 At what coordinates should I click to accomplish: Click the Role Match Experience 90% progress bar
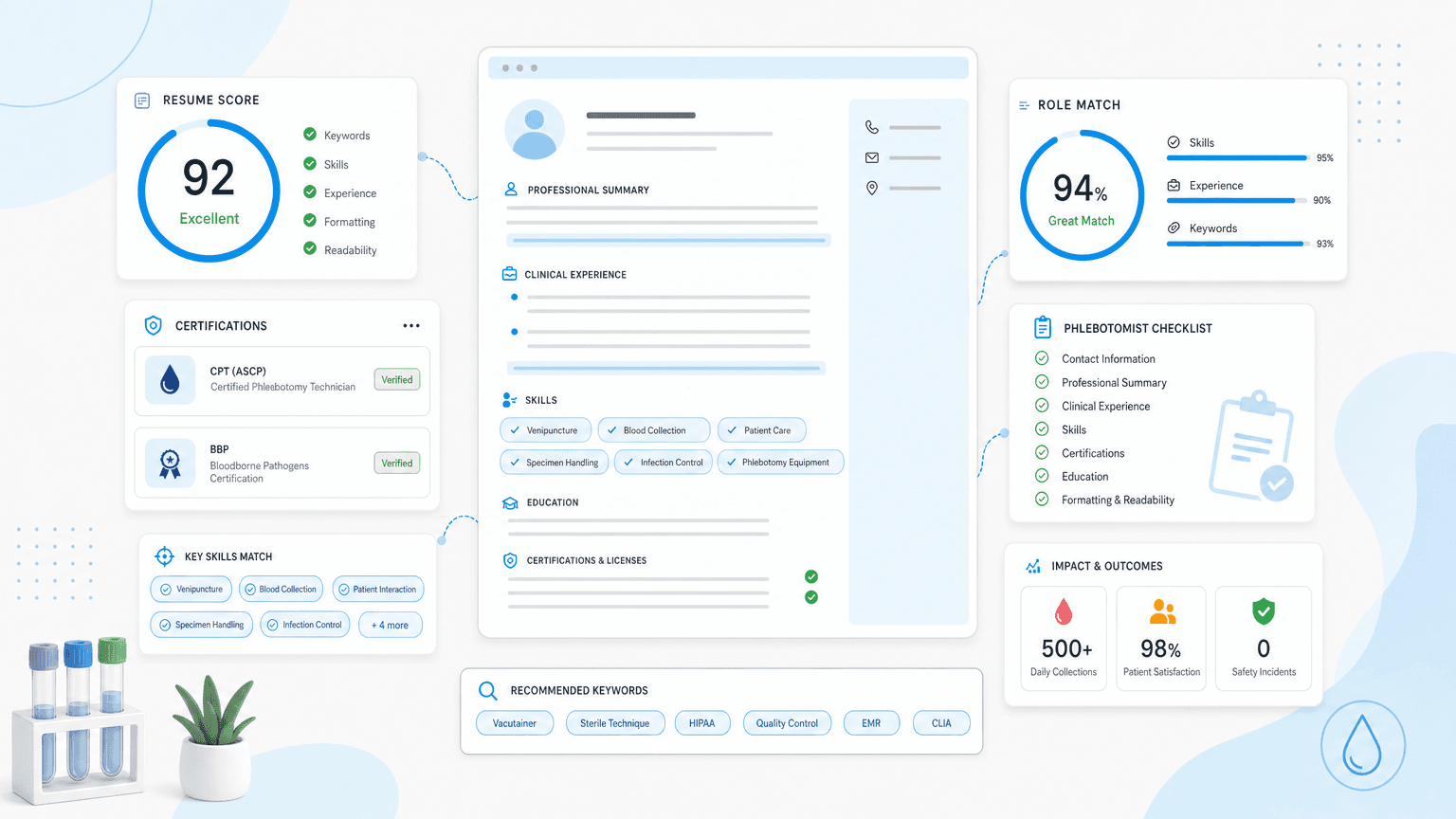click(1238, 201)
